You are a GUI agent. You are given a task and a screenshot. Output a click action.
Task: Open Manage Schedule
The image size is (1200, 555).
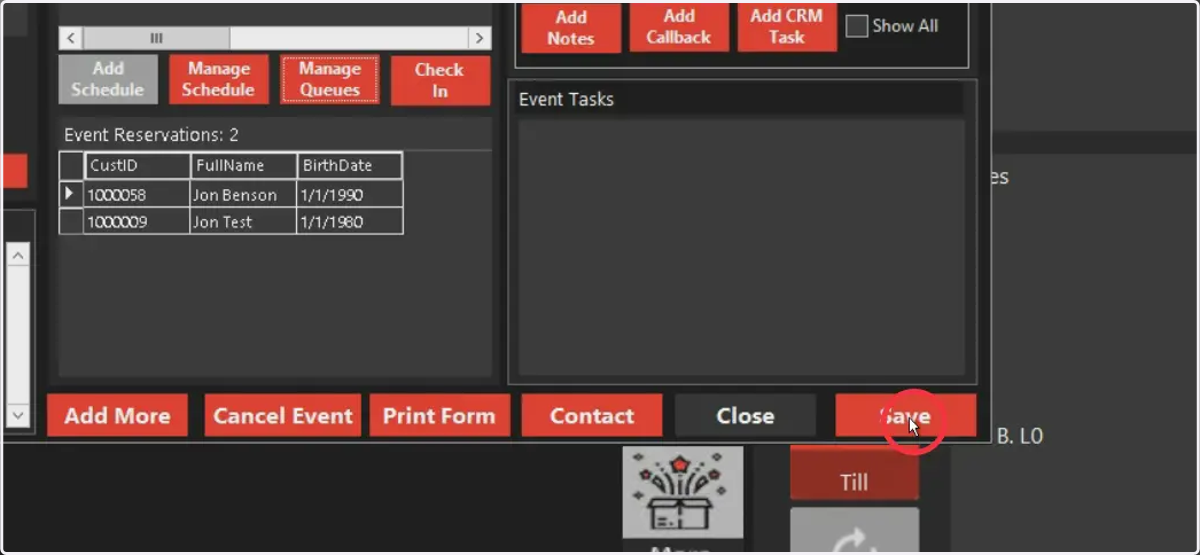point(218,79)
